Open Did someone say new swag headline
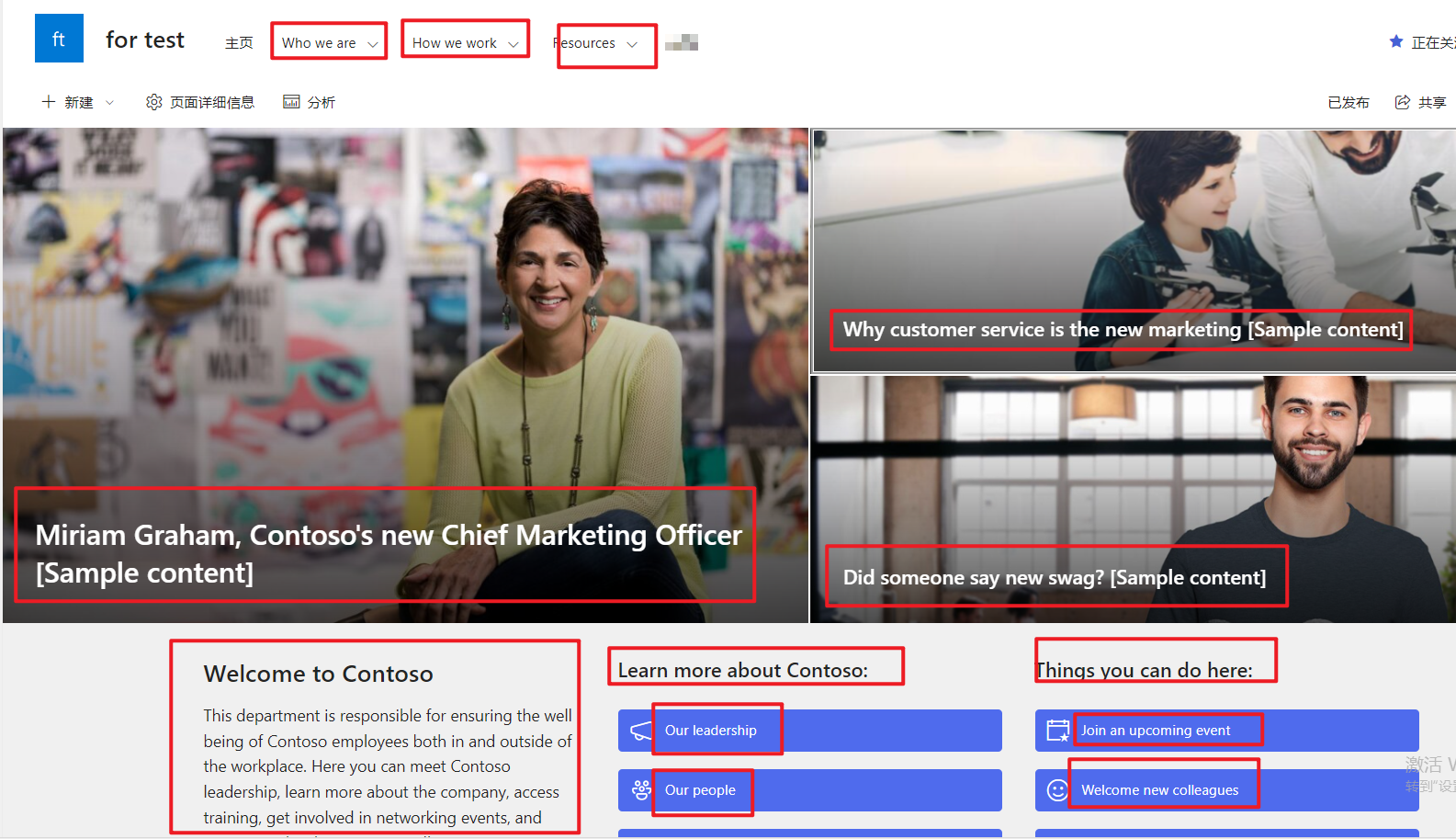 tap(1055, 577)
